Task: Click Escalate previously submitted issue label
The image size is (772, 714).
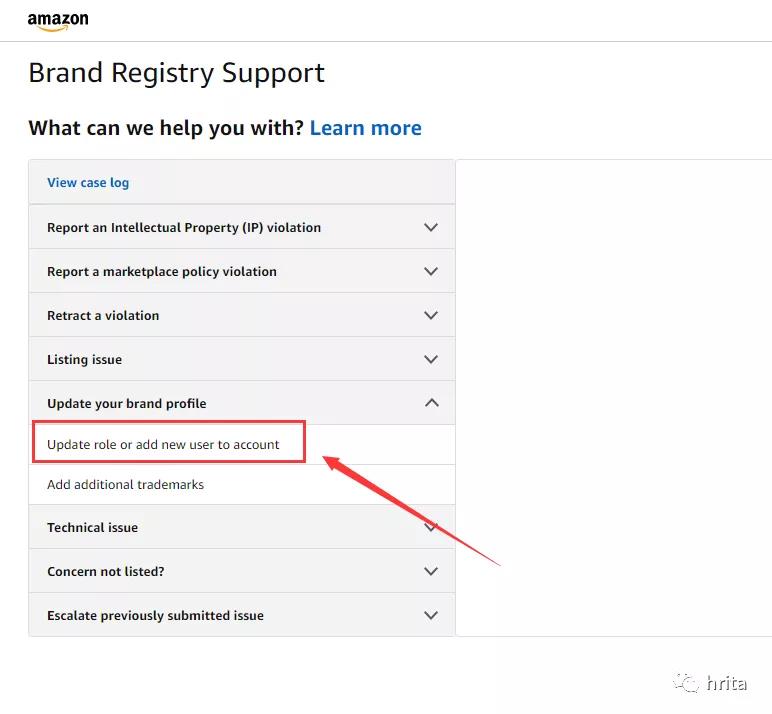Action: pyautogui.click(x=155, y=616)
